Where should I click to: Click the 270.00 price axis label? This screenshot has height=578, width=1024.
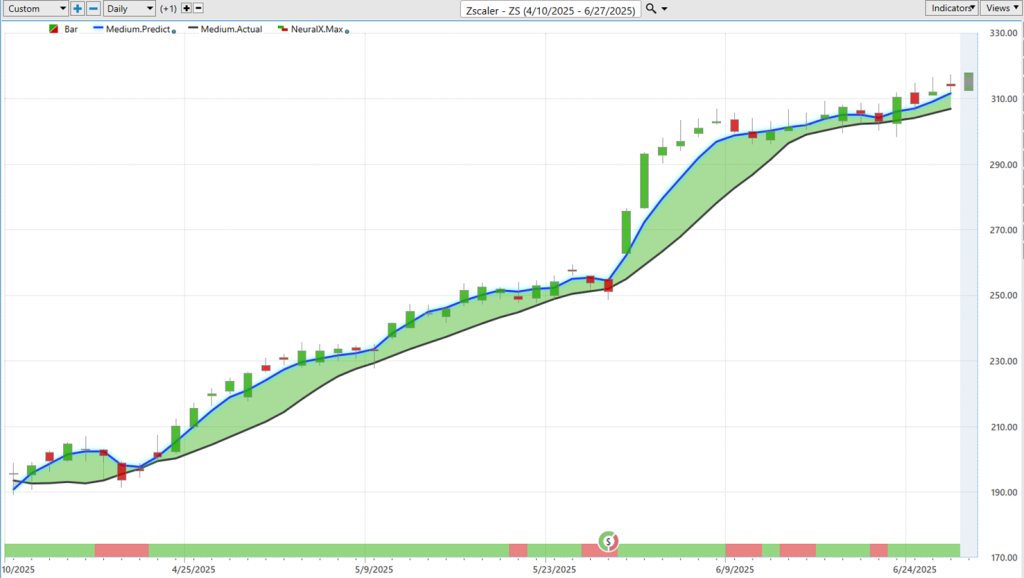[x=1003, y=230]
